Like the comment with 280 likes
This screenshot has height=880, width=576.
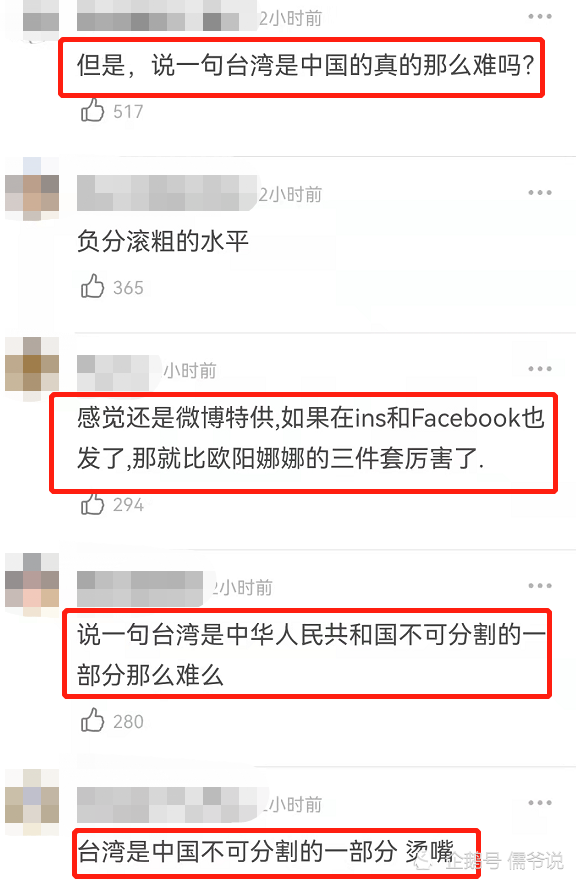(x=93, y=720)
